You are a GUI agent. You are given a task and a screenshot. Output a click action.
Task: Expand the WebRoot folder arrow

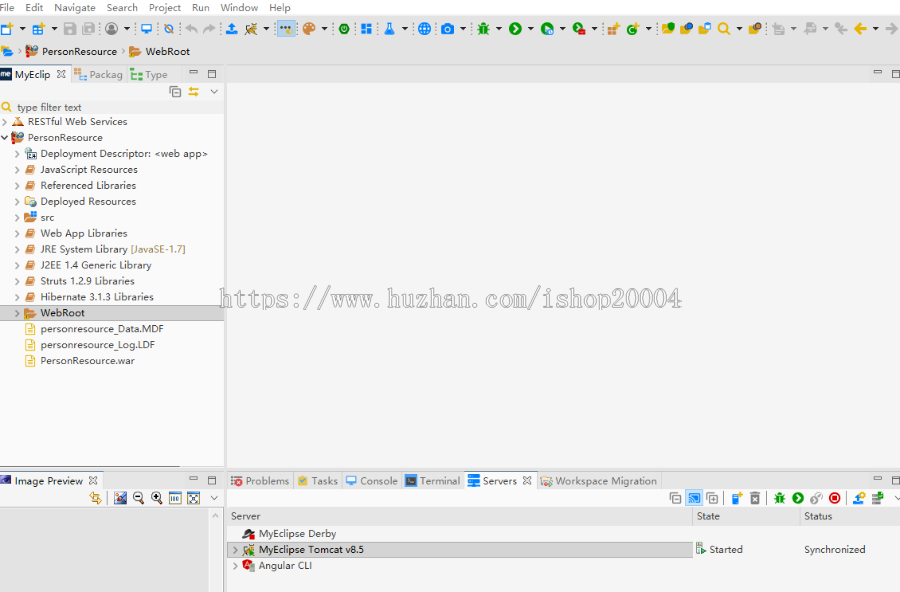[17, 313]
